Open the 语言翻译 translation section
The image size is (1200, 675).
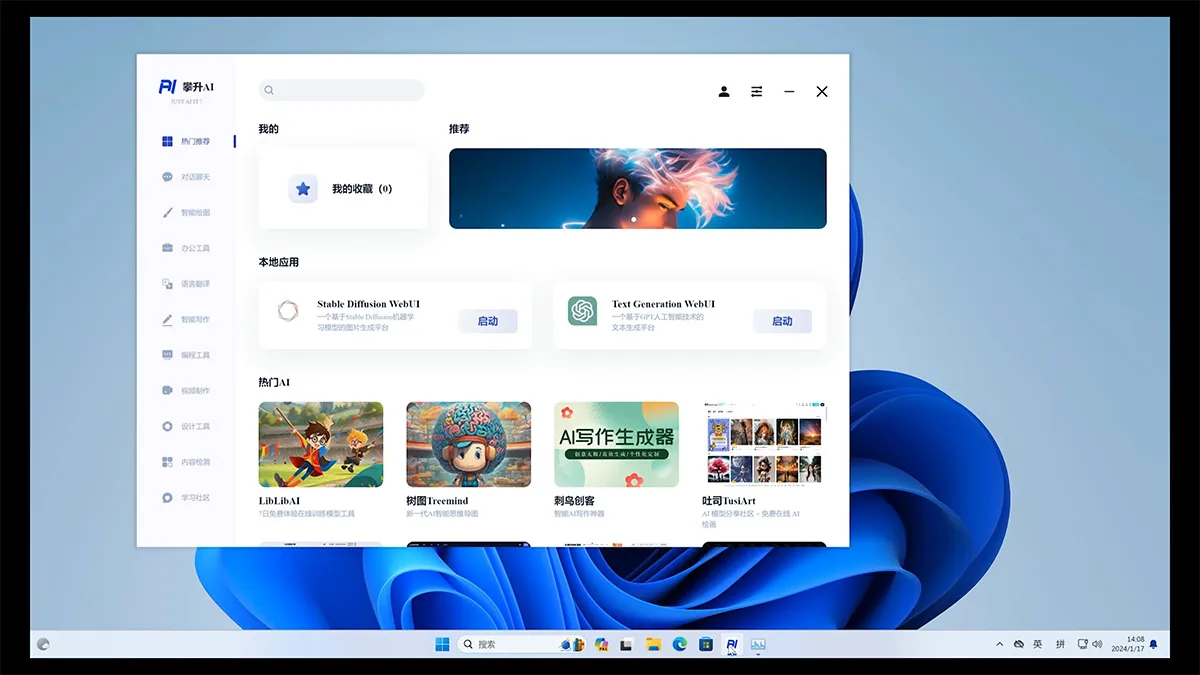tap(186, 284)
